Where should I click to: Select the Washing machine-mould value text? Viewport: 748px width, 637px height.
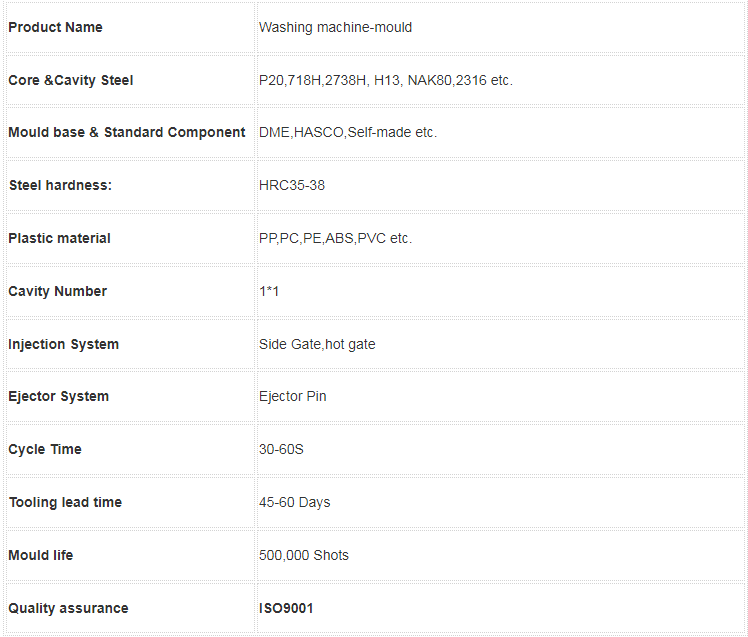(x=335, y=28)
